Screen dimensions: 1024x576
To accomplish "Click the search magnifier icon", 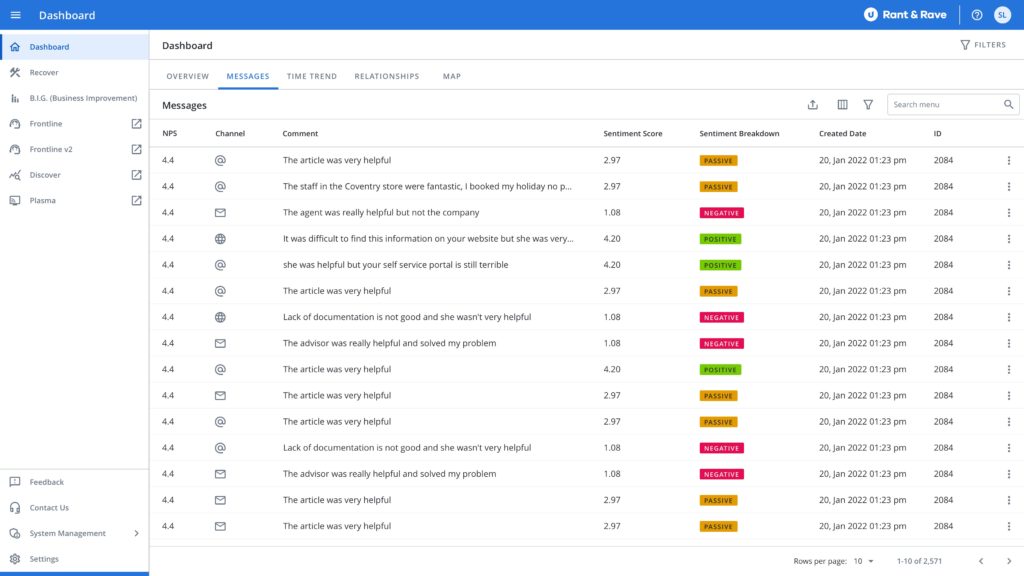I will pyautogui.click(x=1008, y=104).
